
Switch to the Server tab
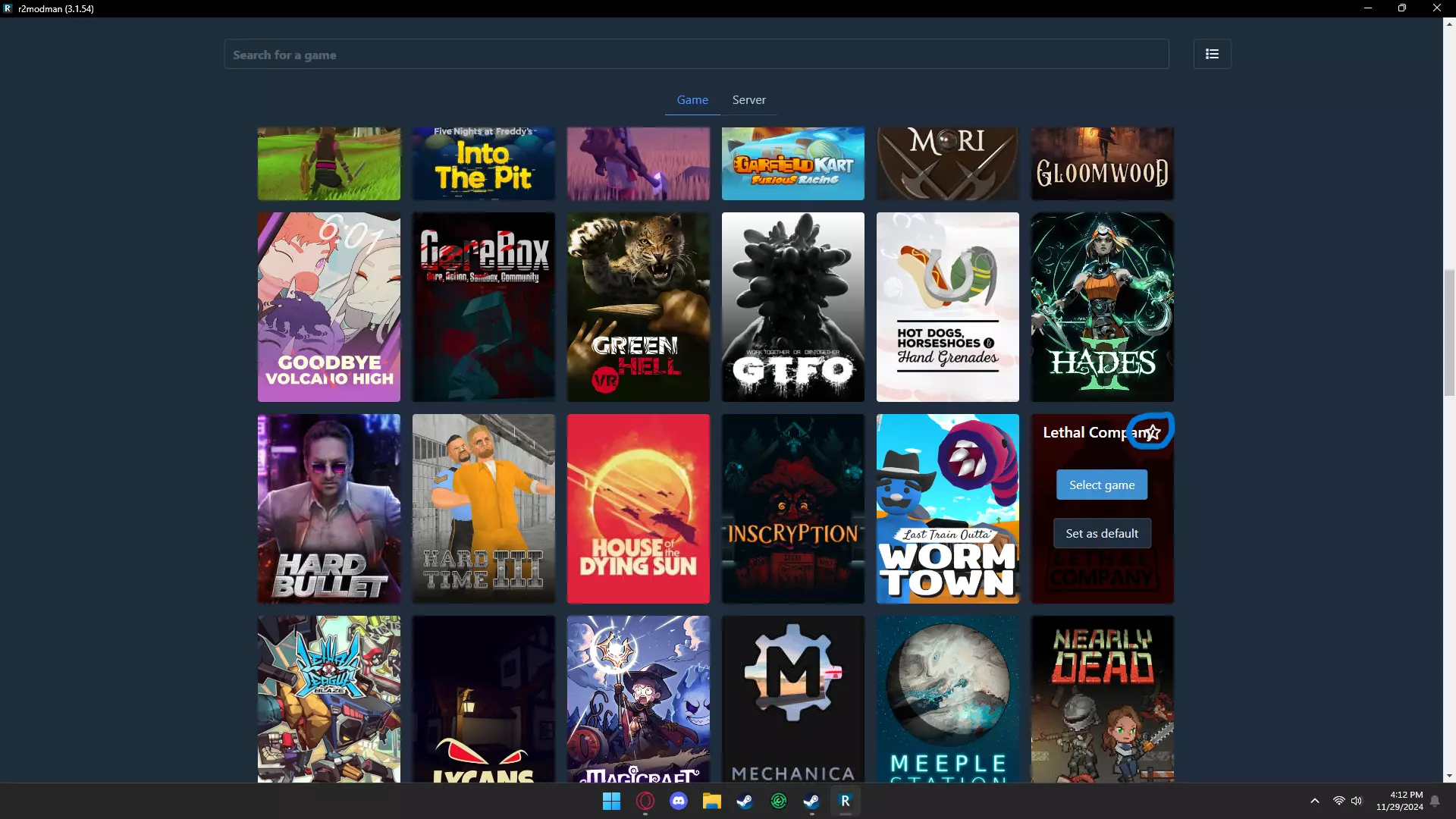748,100
